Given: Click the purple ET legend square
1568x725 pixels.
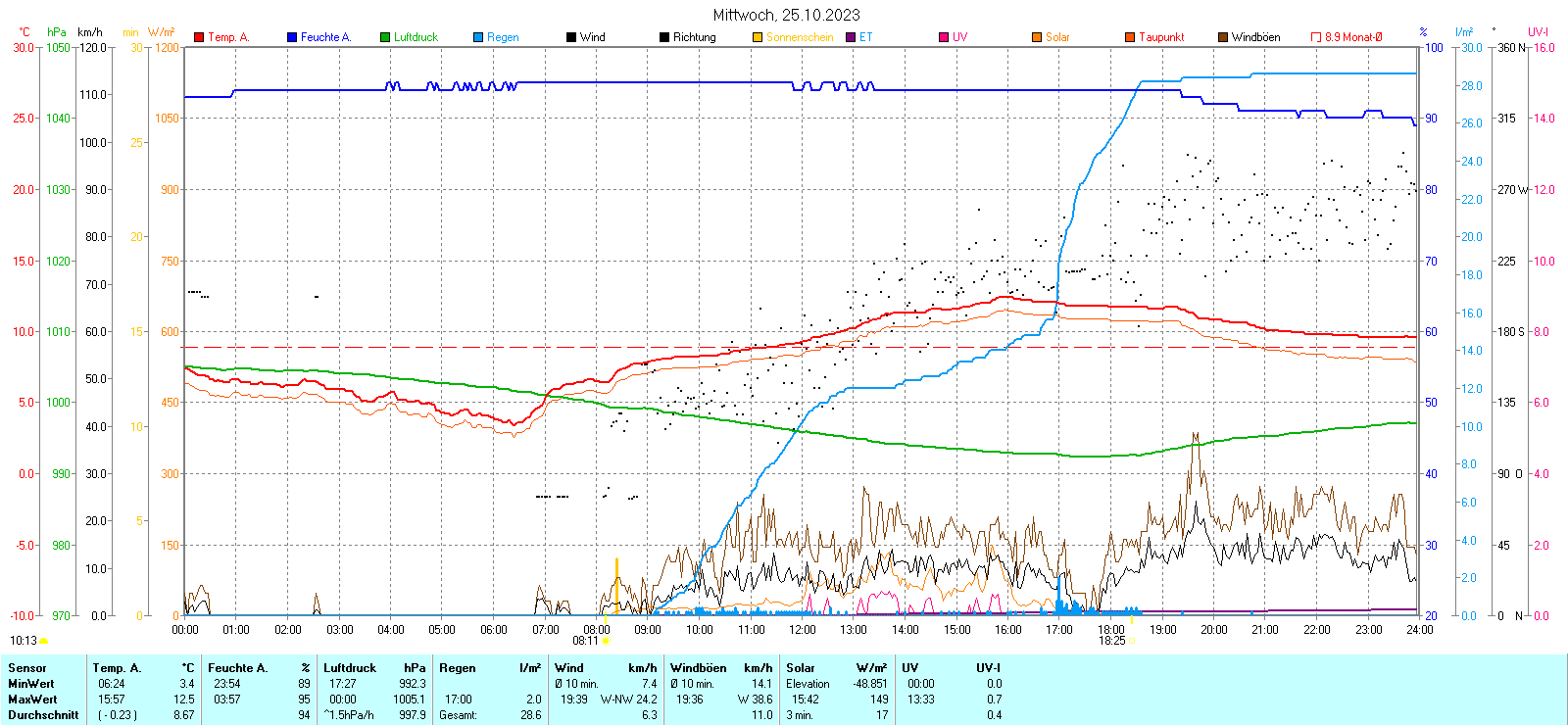Looking at the screenshot, I should (851, 37).
